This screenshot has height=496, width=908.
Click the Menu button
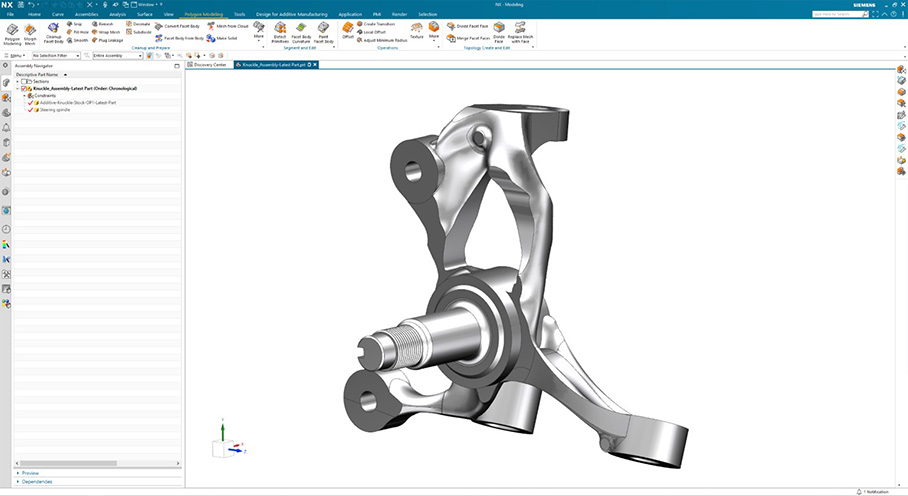coord(16,56)
